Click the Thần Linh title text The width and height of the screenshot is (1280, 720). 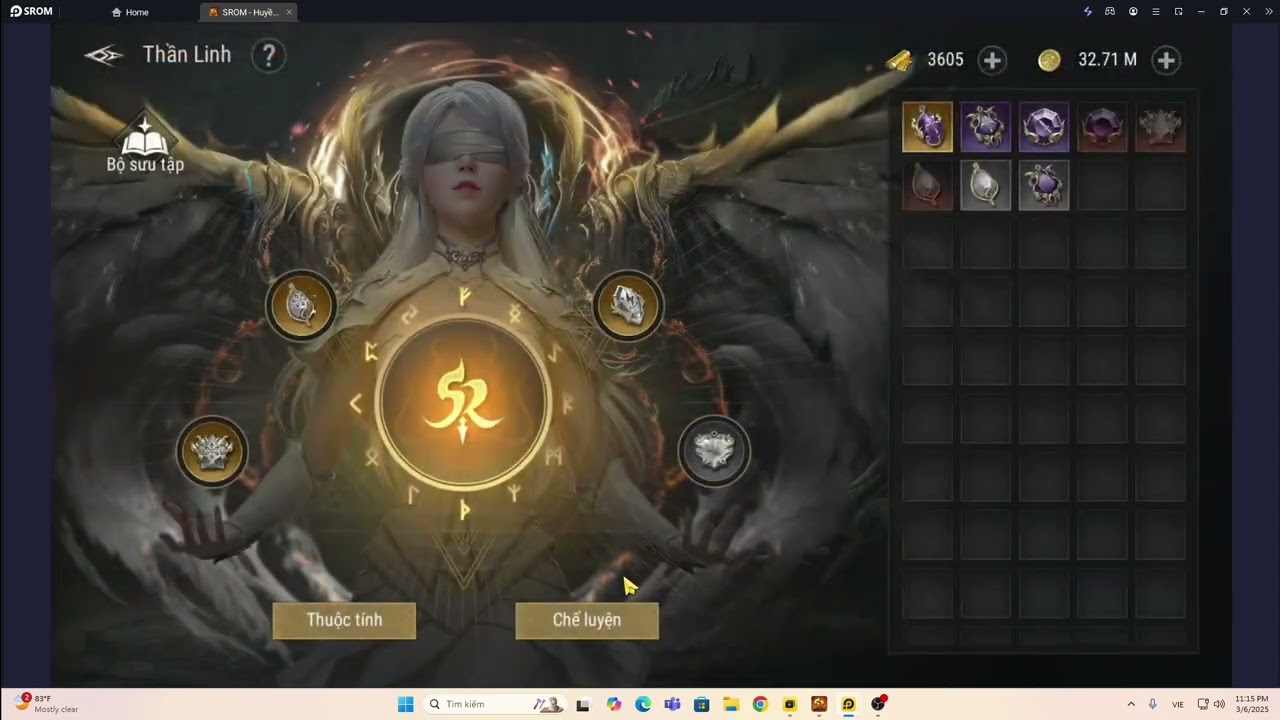point(187,55)
